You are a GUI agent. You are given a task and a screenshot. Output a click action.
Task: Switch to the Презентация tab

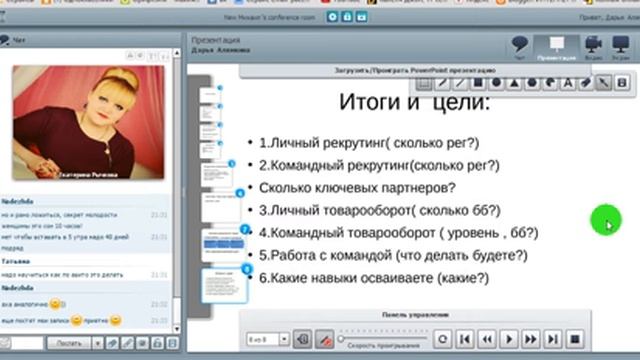coord(556,48)
